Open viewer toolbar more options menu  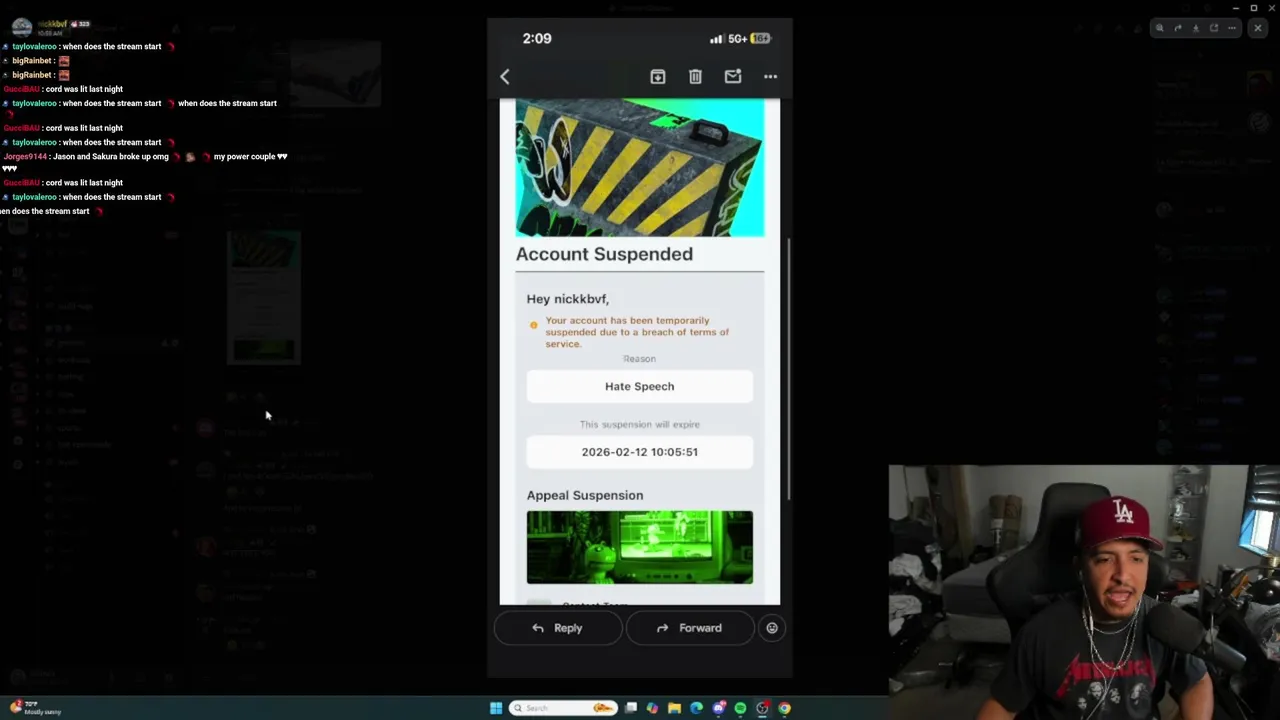(1232, 28)
